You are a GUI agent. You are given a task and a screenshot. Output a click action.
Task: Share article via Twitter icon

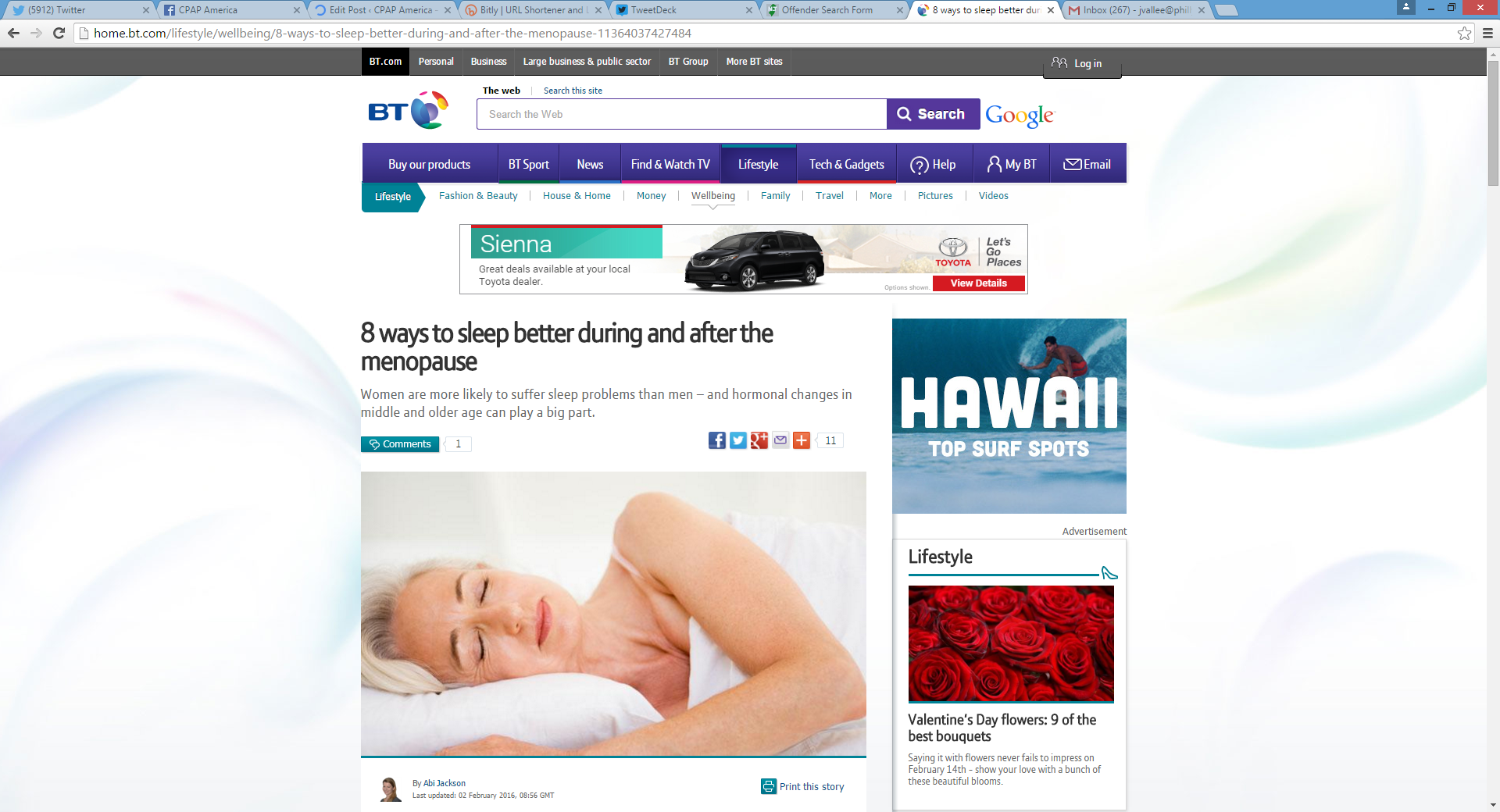pyautogui.click(x=738, y=440)
